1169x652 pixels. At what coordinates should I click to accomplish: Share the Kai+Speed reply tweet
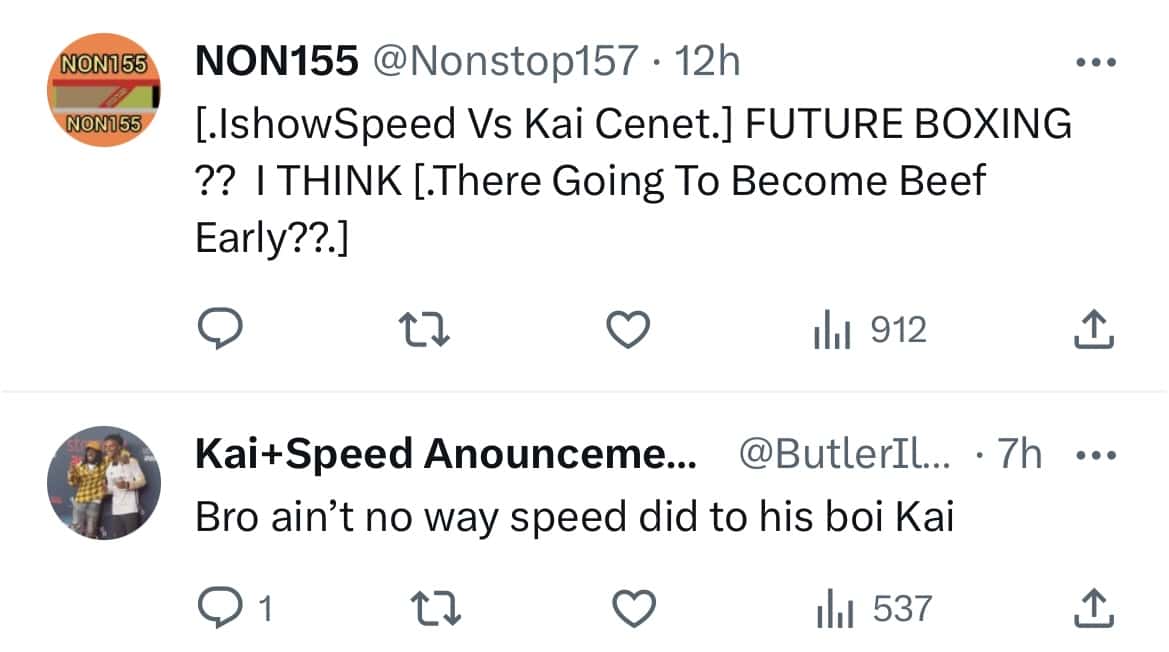click(x=1093, y=608)
